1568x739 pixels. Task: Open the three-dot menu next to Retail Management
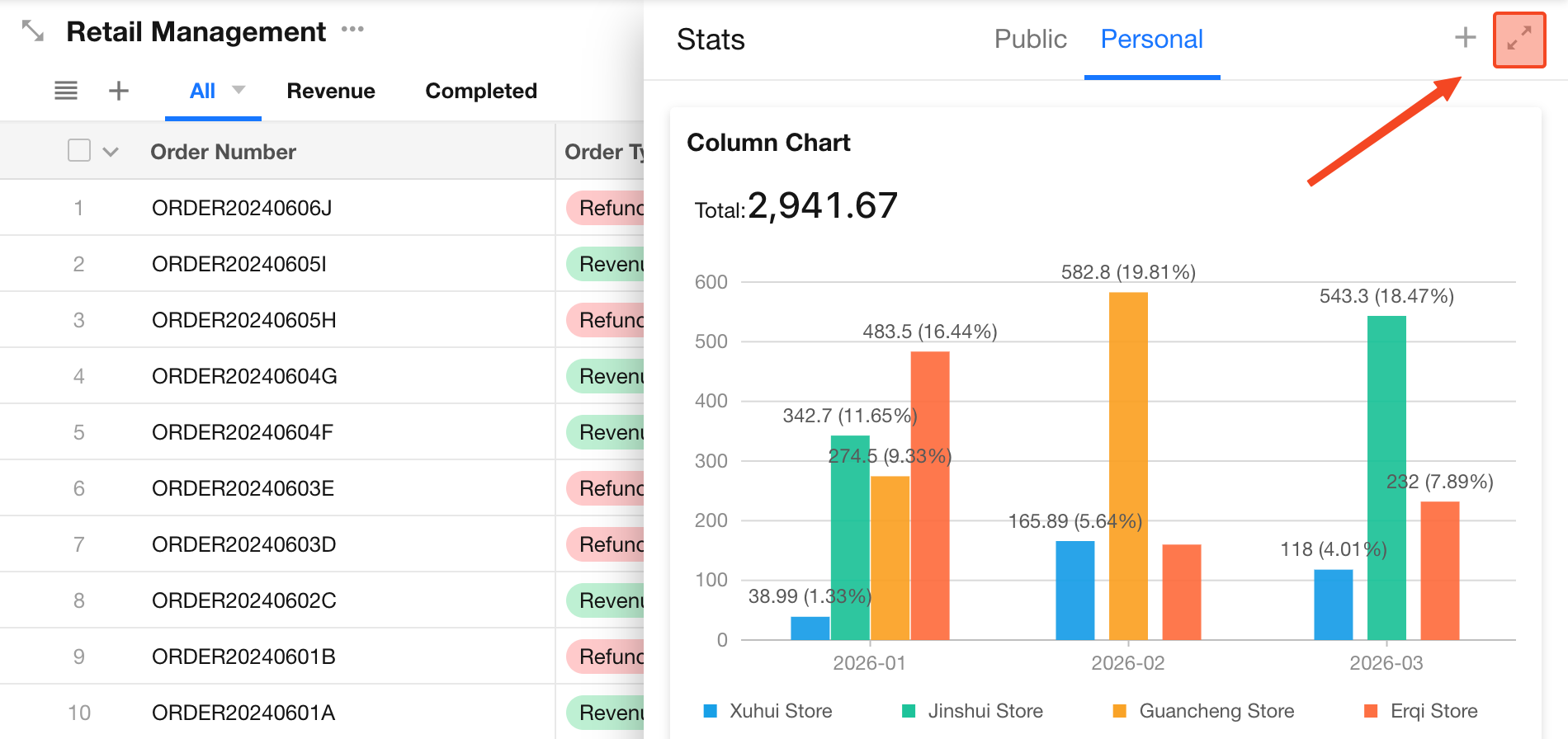click(x=352, y=30)
